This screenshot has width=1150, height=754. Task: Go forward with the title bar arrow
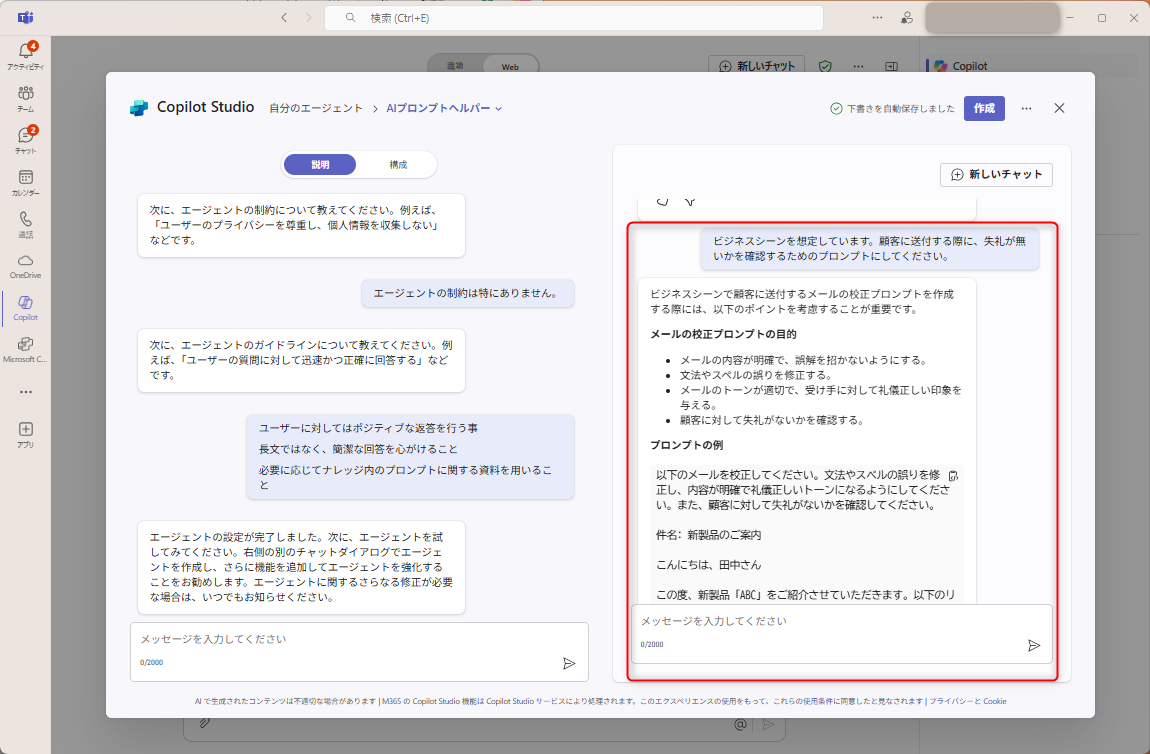(x=308, y=18)
